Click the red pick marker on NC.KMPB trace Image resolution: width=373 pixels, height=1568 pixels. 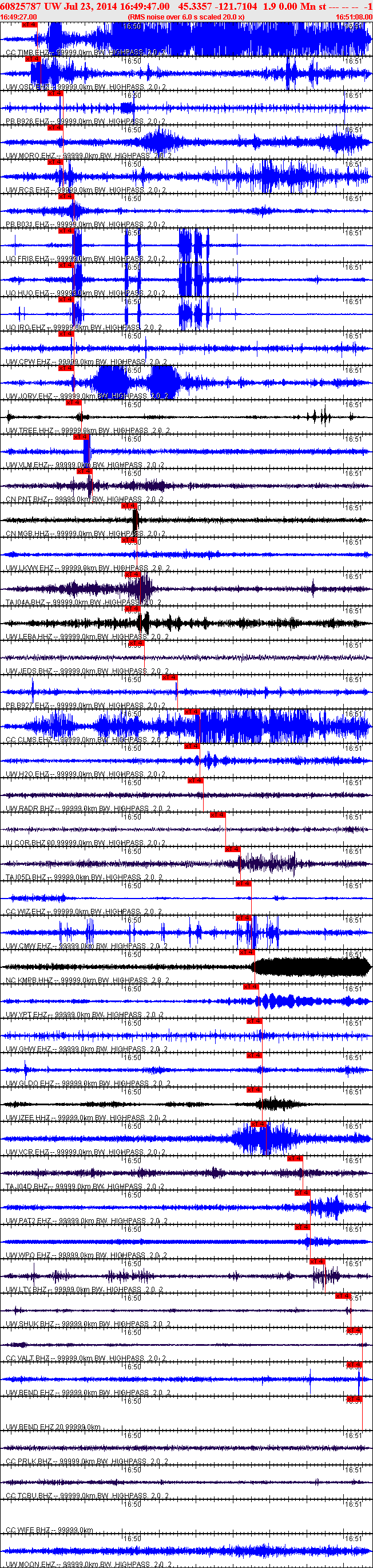(247, 952)
